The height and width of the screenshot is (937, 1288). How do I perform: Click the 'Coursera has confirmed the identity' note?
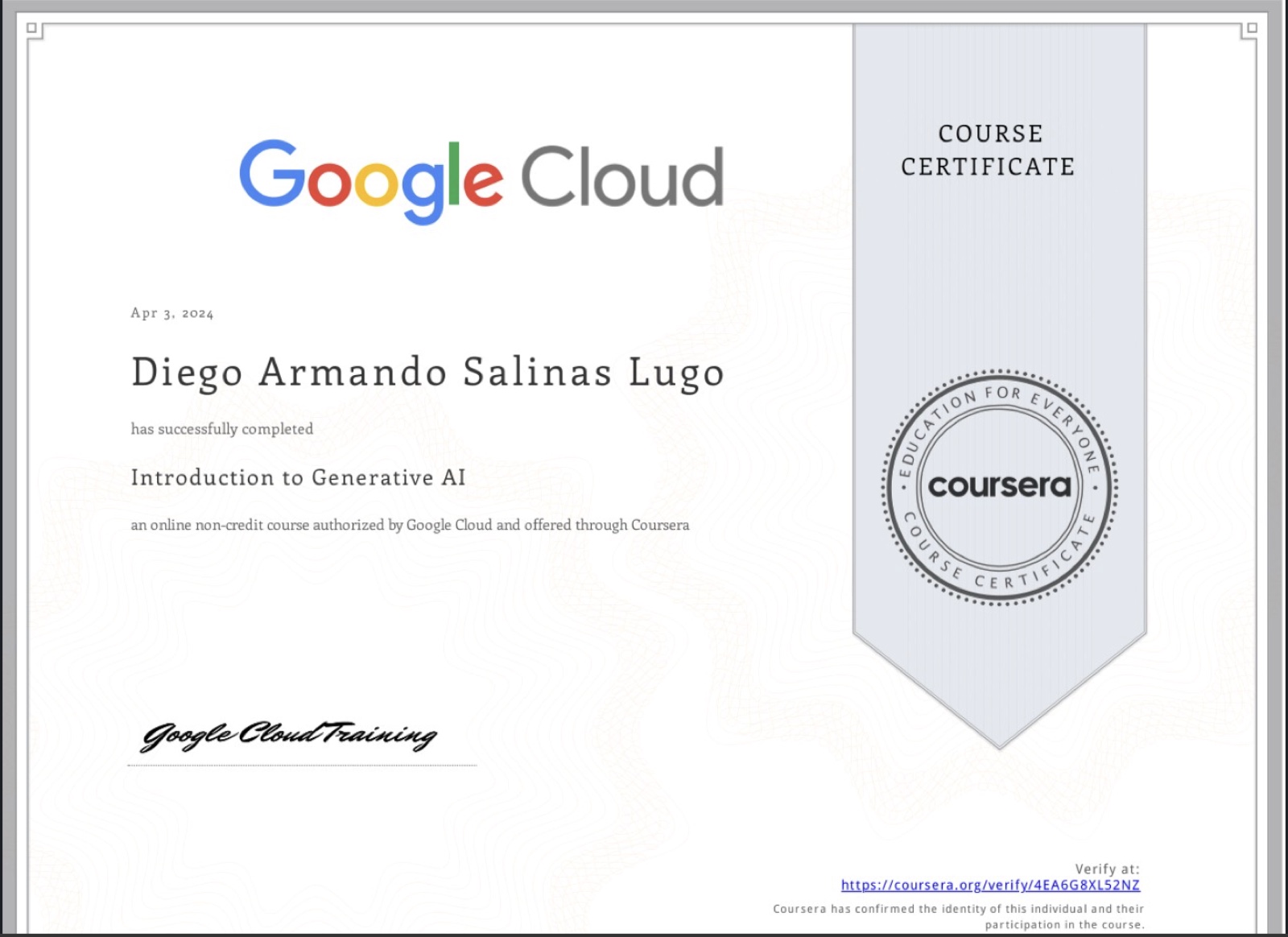tap(958, 916)
